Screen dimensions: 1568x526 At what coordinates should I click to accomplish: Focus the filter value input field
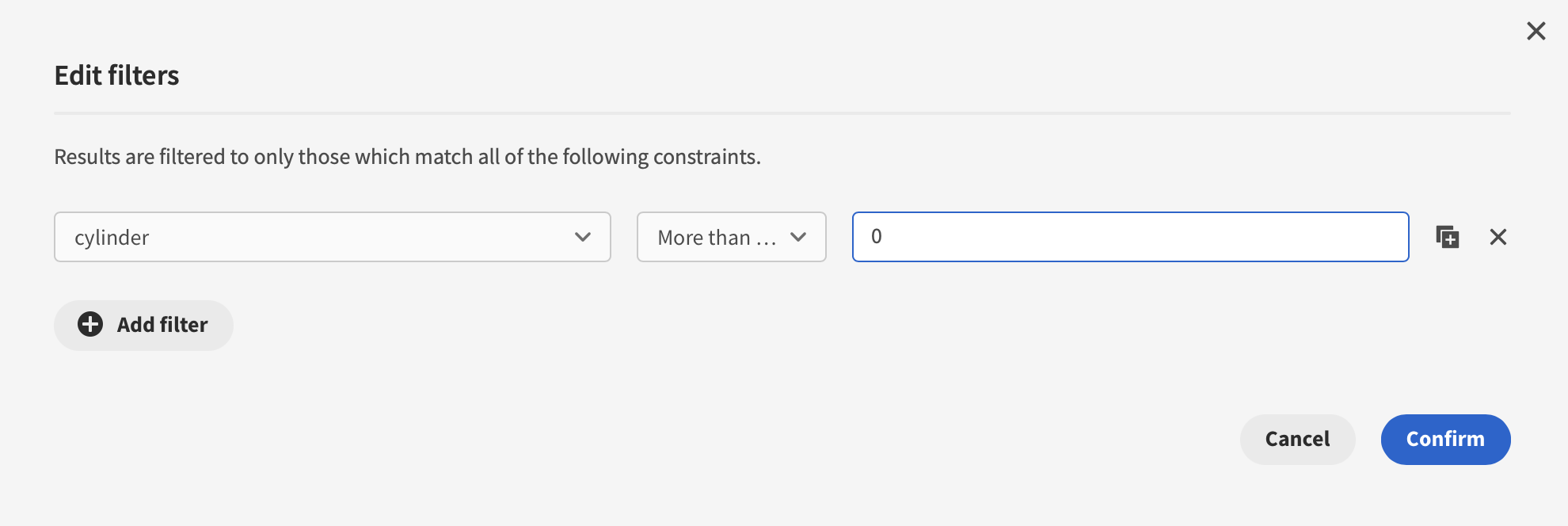pos(1130,237)
